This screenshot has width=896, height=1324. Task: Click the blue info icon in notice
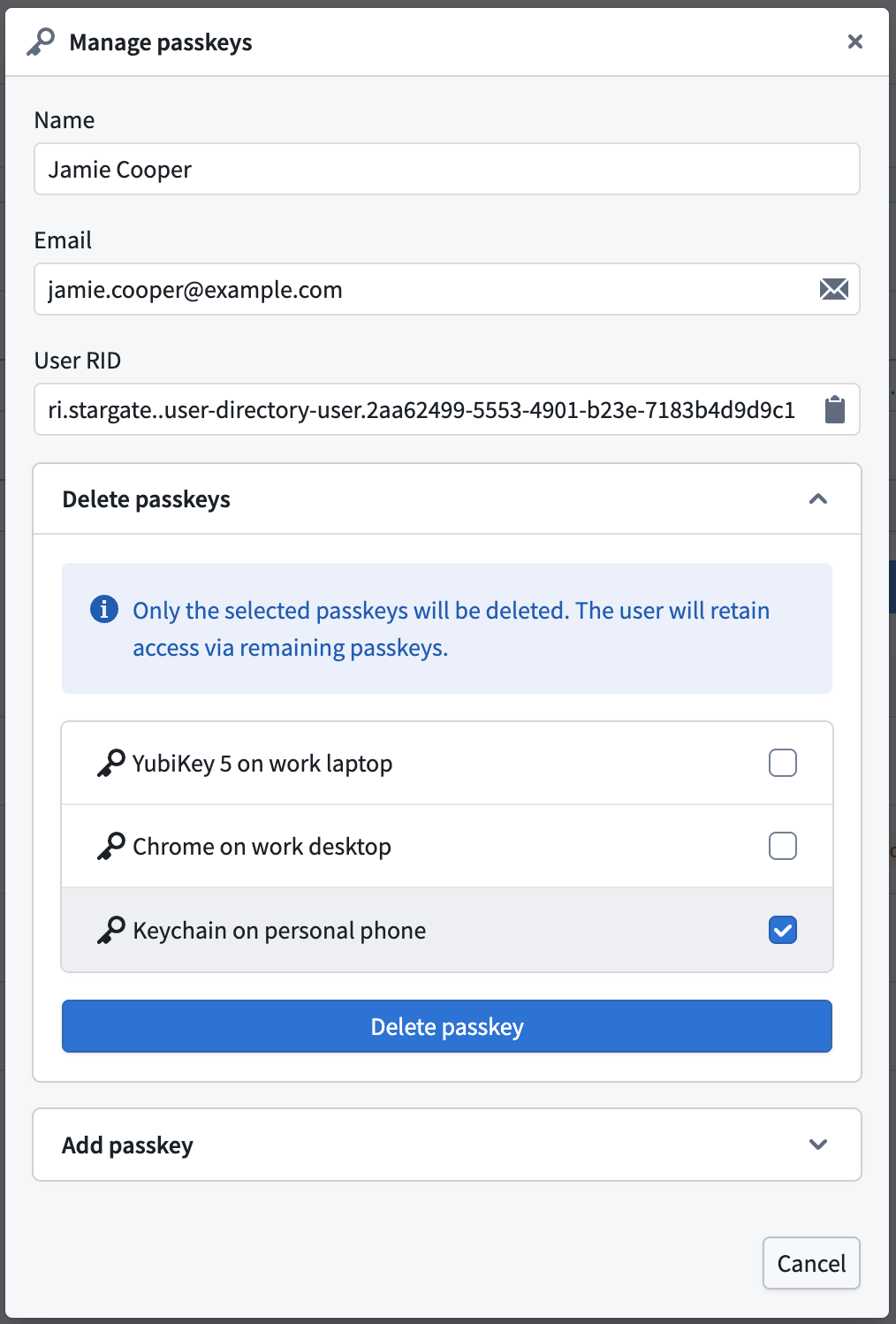[104, 609]
